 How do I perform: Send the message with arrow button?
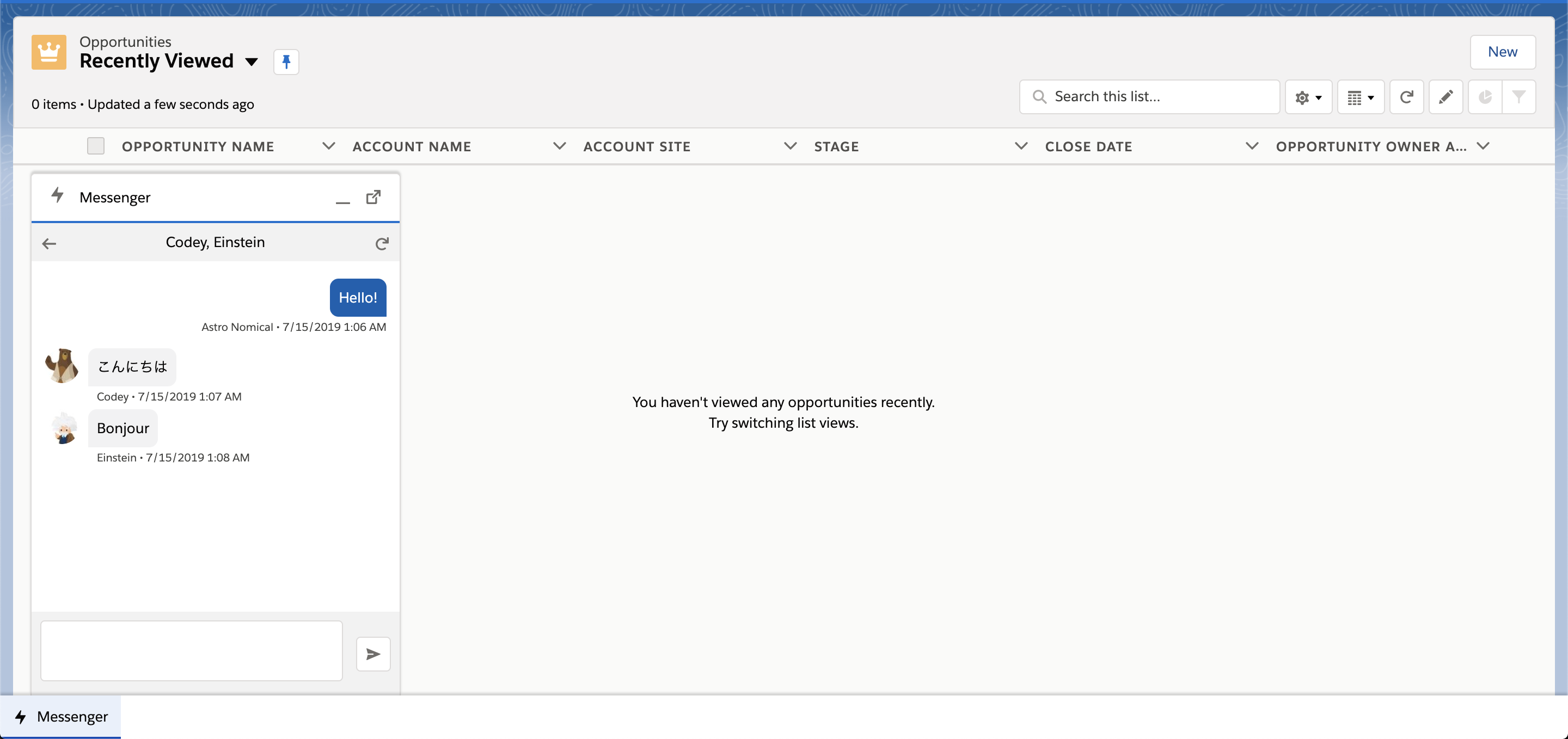coord(372,654)
